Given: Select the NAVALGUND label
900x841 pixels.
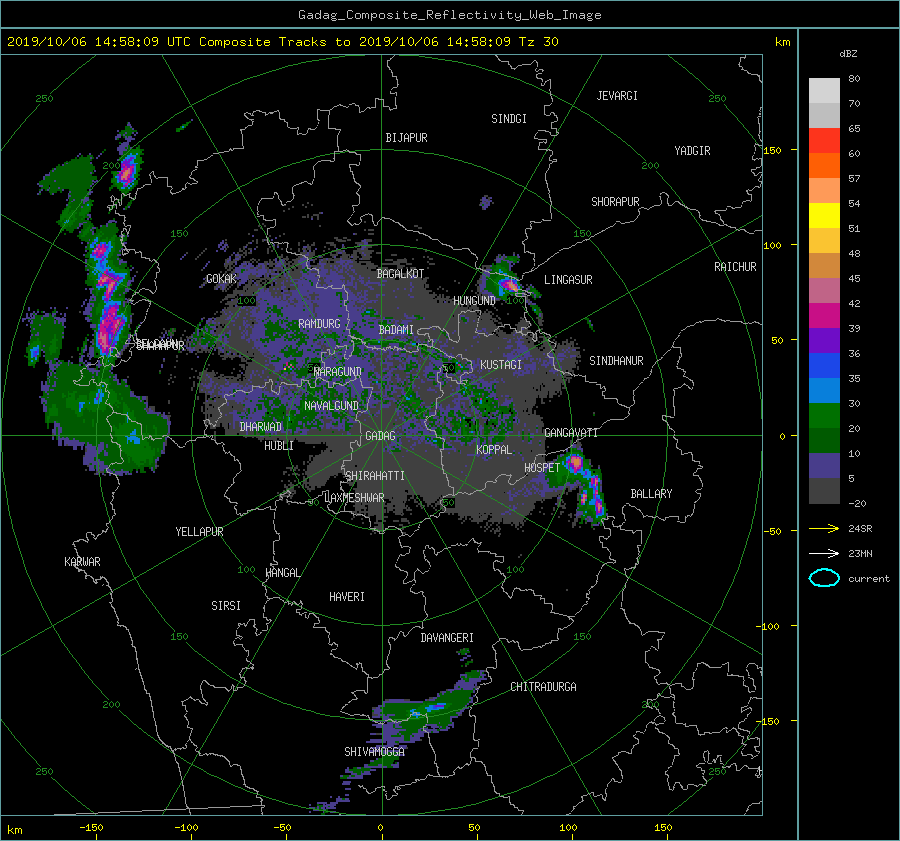Looking at the screenshot, I should point(331,406).
